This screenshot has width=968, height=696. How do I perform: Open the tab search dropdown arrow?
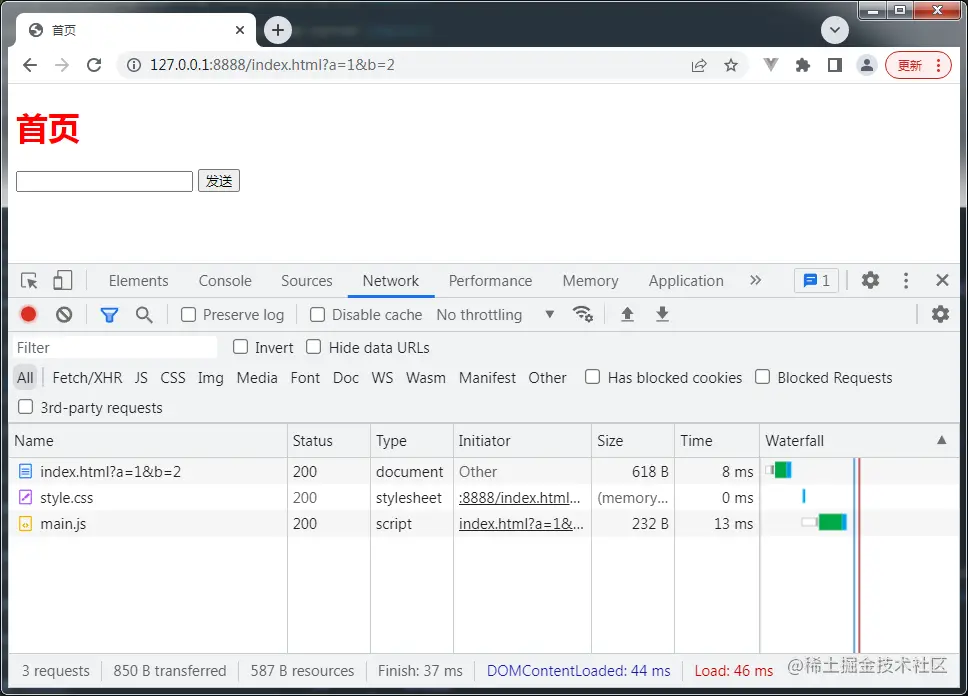pos(835,30)
